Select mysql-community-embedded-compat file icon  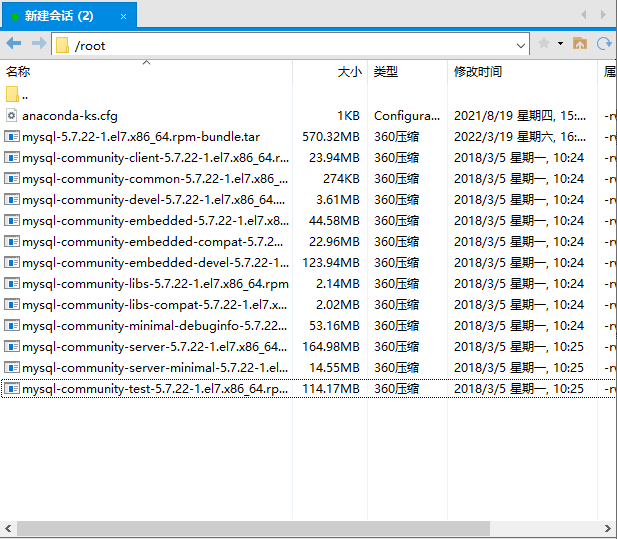click(x=12, y=242)
